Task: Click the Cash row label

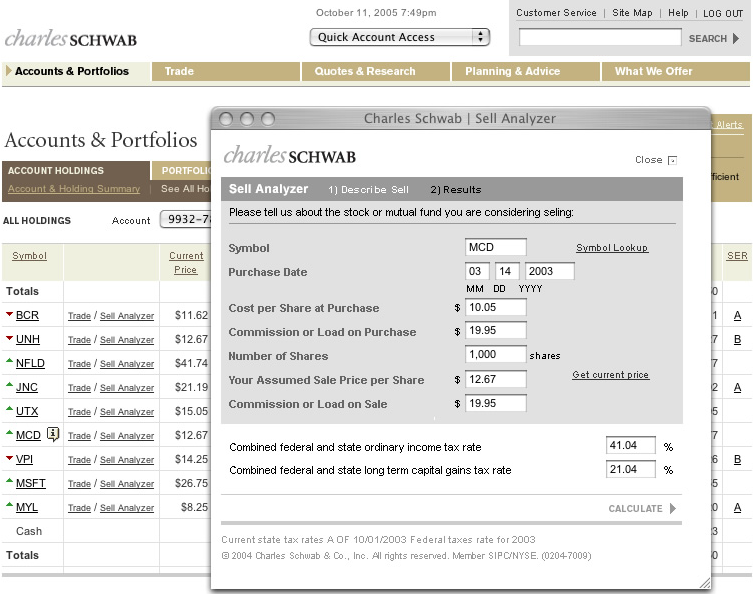Action: [x=29, y=531]
